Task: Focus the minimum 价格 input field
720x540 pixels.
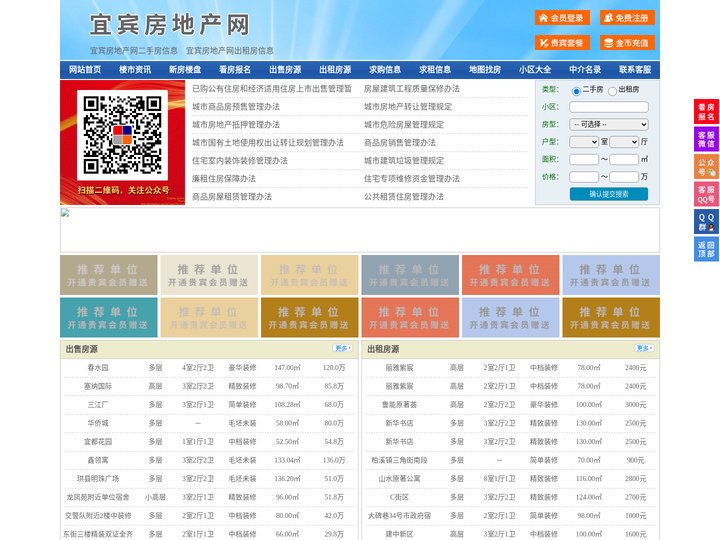Action: tap(584, 177)
